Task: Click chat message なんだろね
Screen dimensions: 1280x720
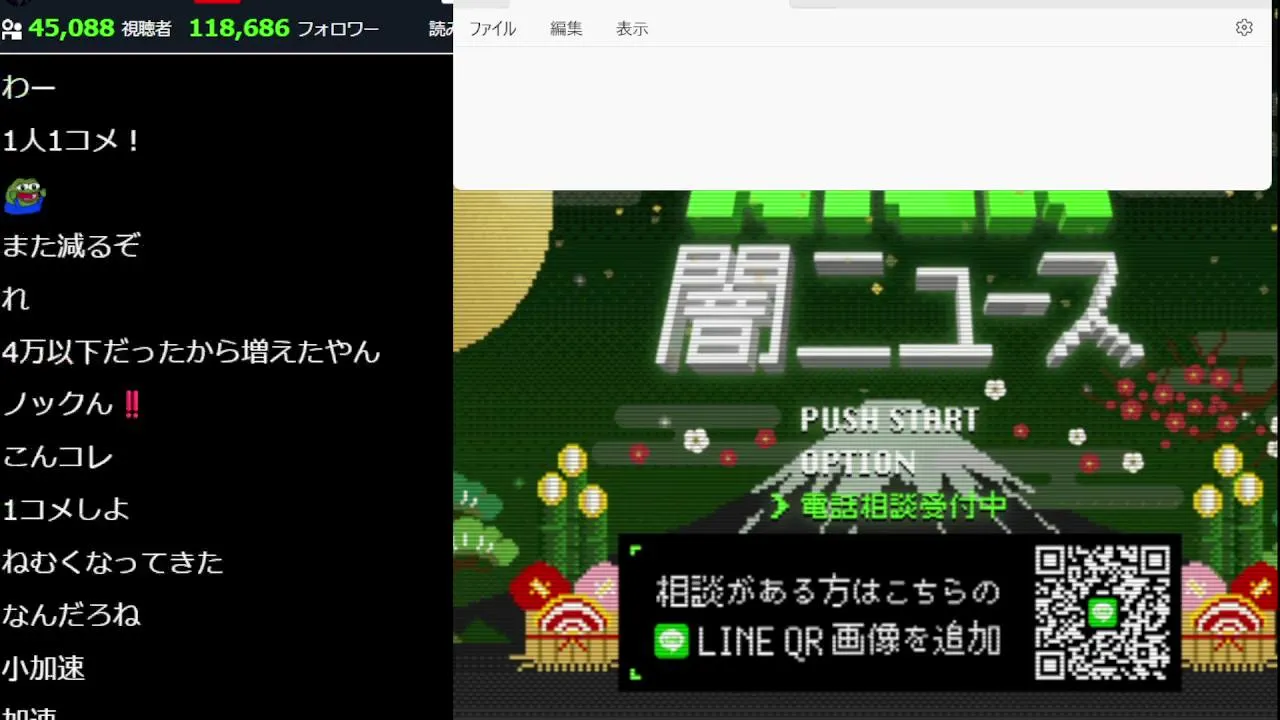Action: 71,615
